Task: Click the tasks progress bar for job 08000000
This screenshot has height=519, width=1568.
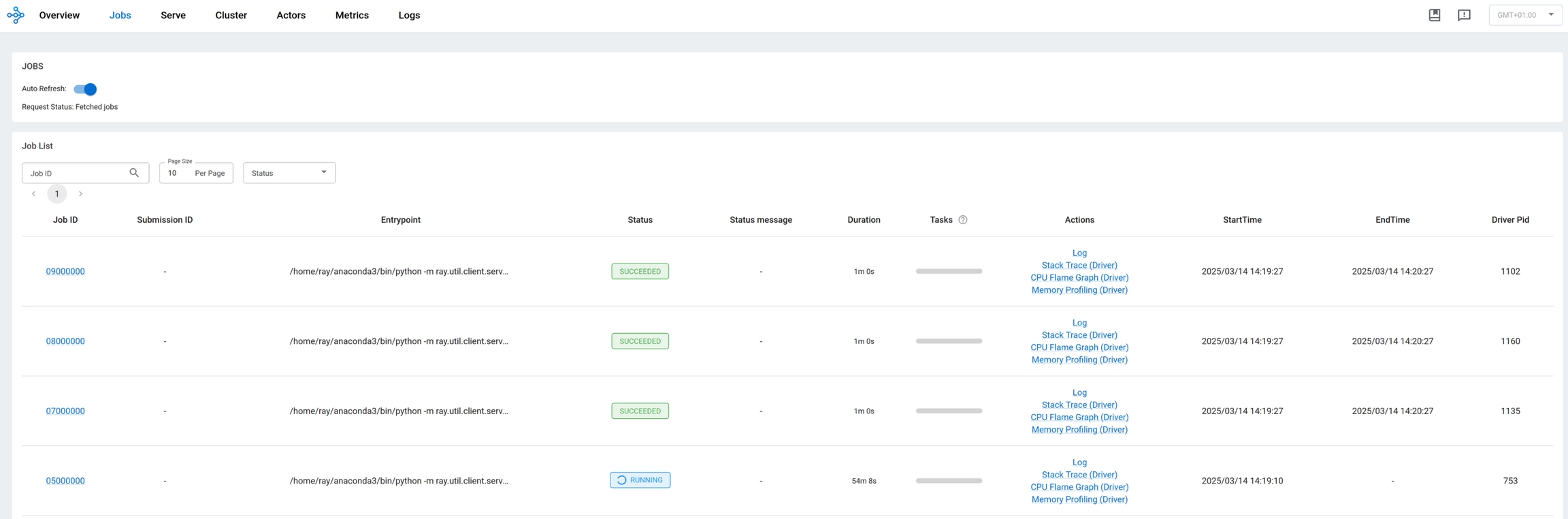Action: click(x=949, y=341)
